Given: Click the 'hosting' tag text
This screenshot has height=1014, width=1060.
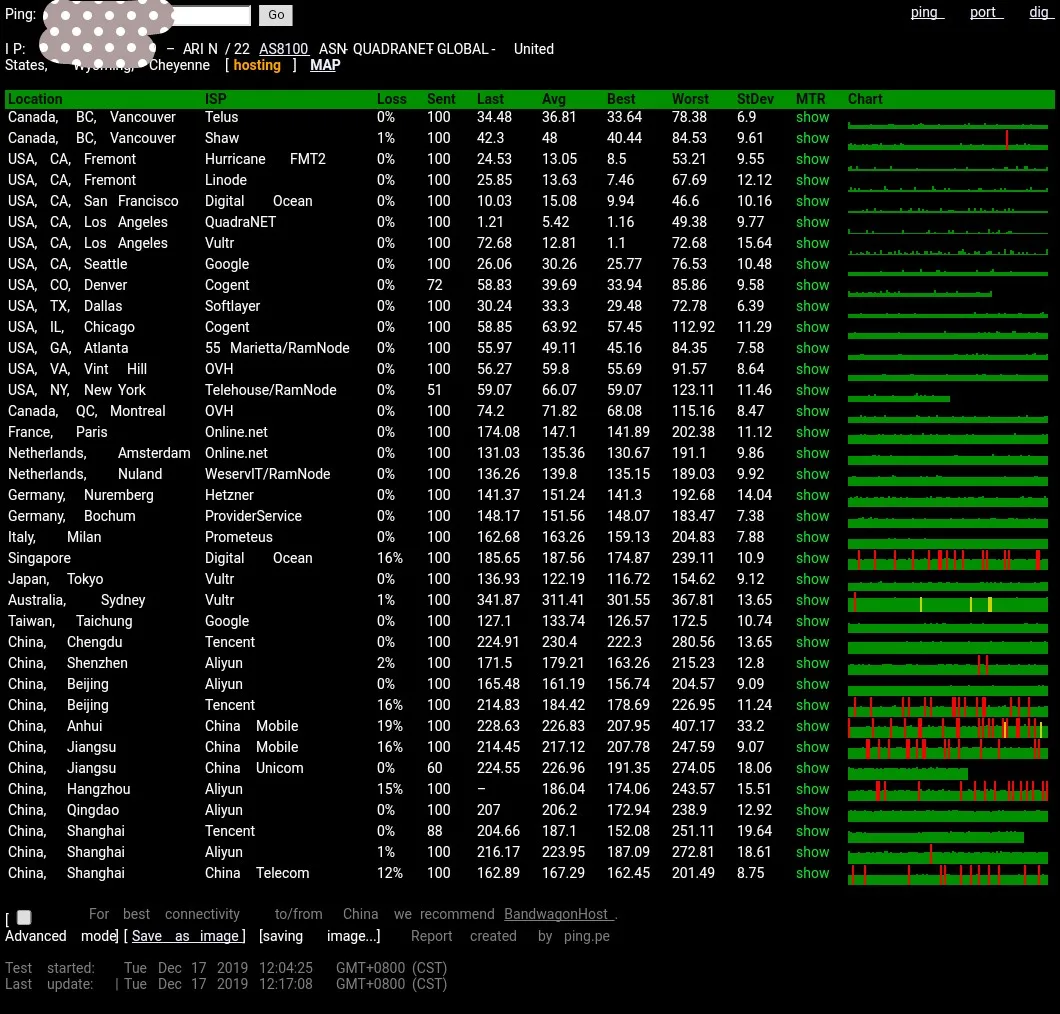Looking at the screenshot, I should tap(257, 65).
